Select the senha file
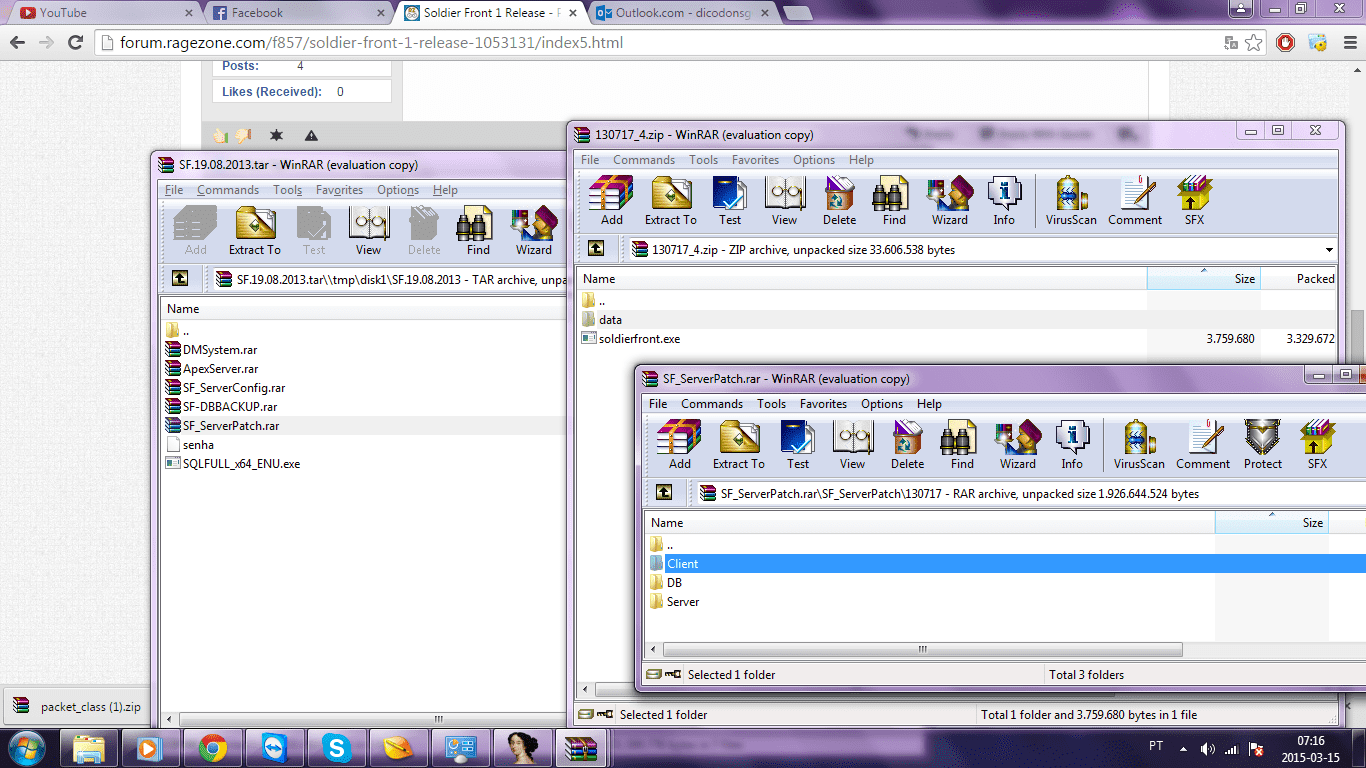 click(x=190, y=445)
